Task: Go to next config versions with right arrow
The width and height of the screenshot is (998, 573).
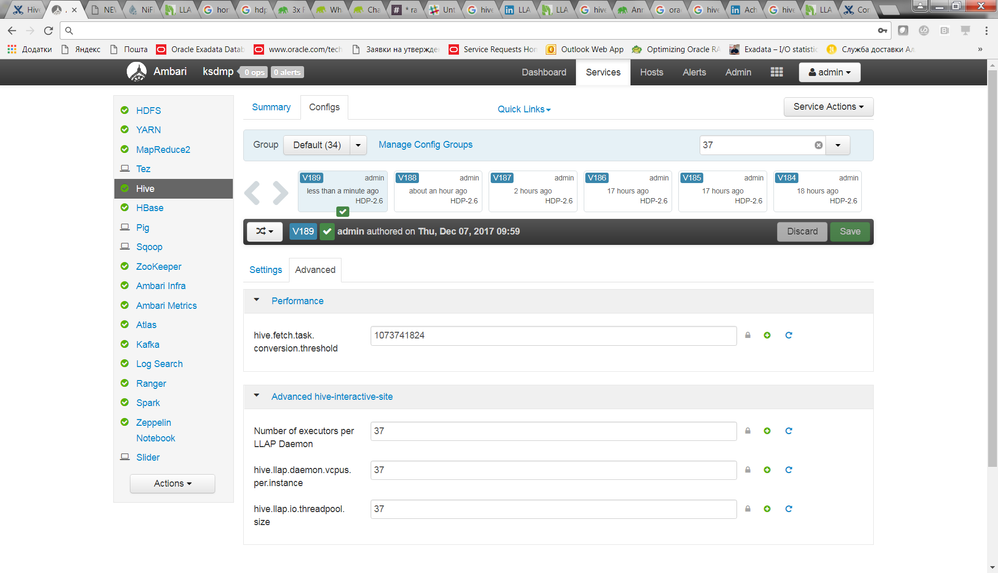Action: pyautogui.click(x=280, y=192)
